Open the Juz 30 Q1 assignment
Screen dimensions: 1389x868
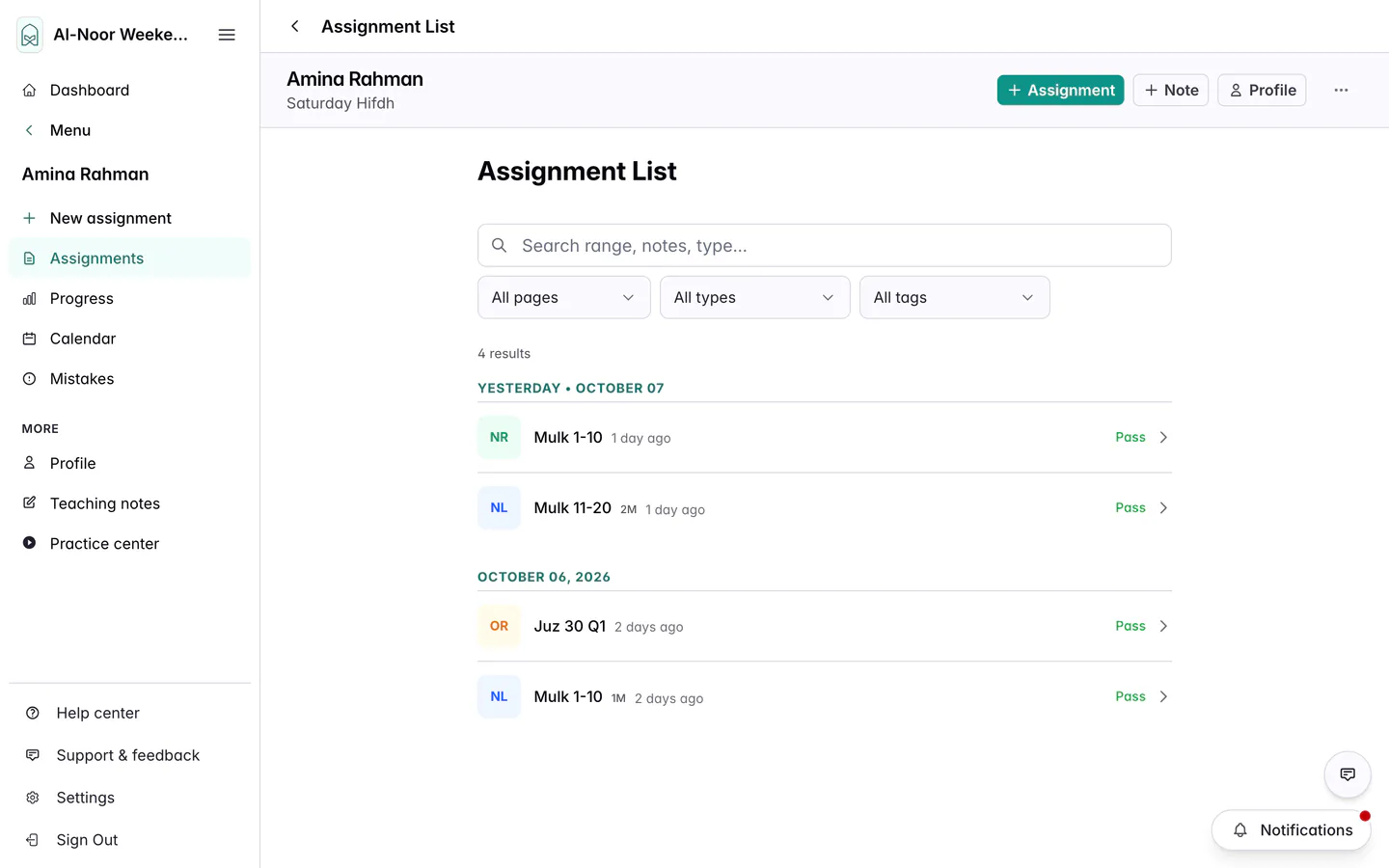(825, 626)
